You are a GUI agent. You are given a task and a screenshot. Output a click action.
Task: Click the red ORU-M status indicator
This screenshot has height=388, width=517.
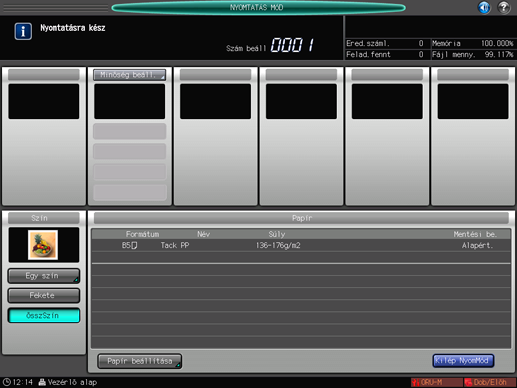point(437,382)
